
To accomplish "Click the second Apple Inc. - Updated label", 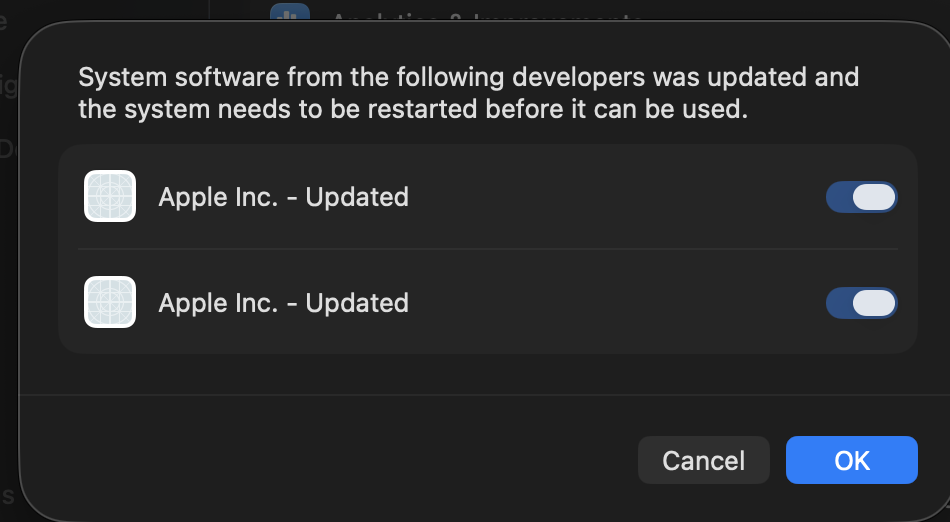I will 284,303.
